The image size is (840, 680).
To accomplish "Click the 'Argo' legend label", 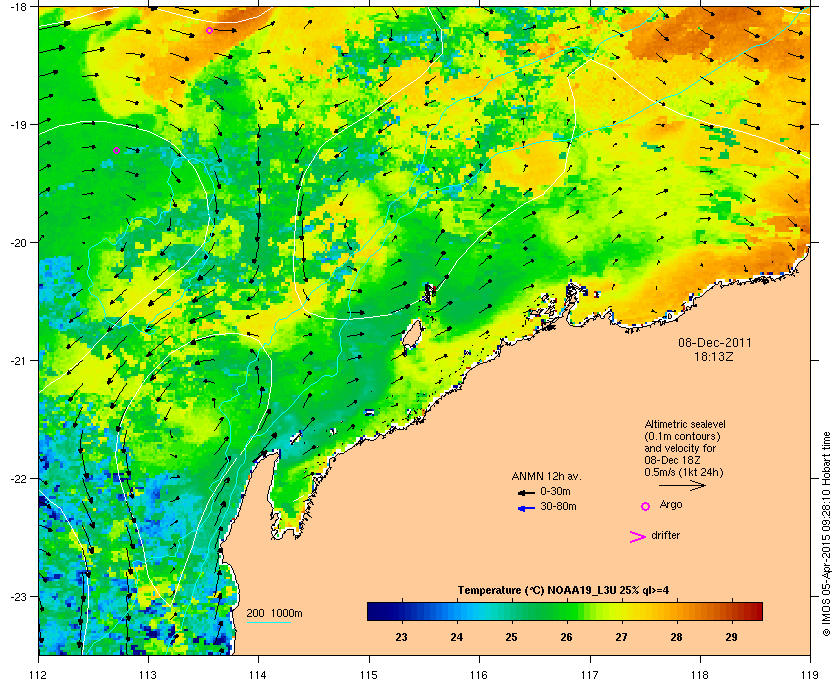I will coord(671,504).
